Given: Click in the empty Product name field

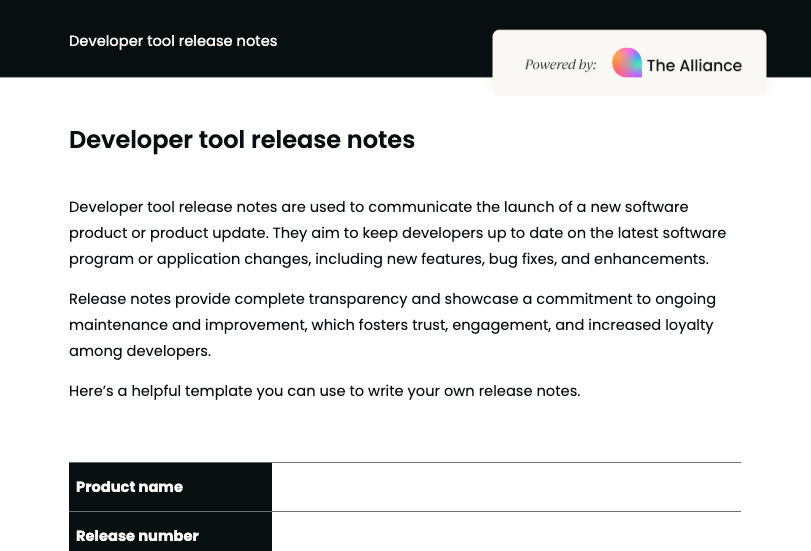Looking at the screenshot, I should coord(506,487).
